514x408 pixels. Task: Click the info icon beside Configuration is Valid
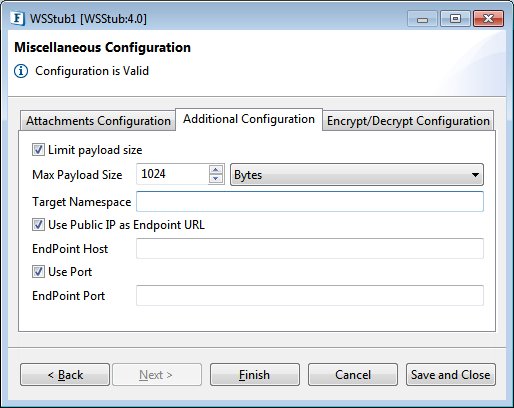click(21, 71)
